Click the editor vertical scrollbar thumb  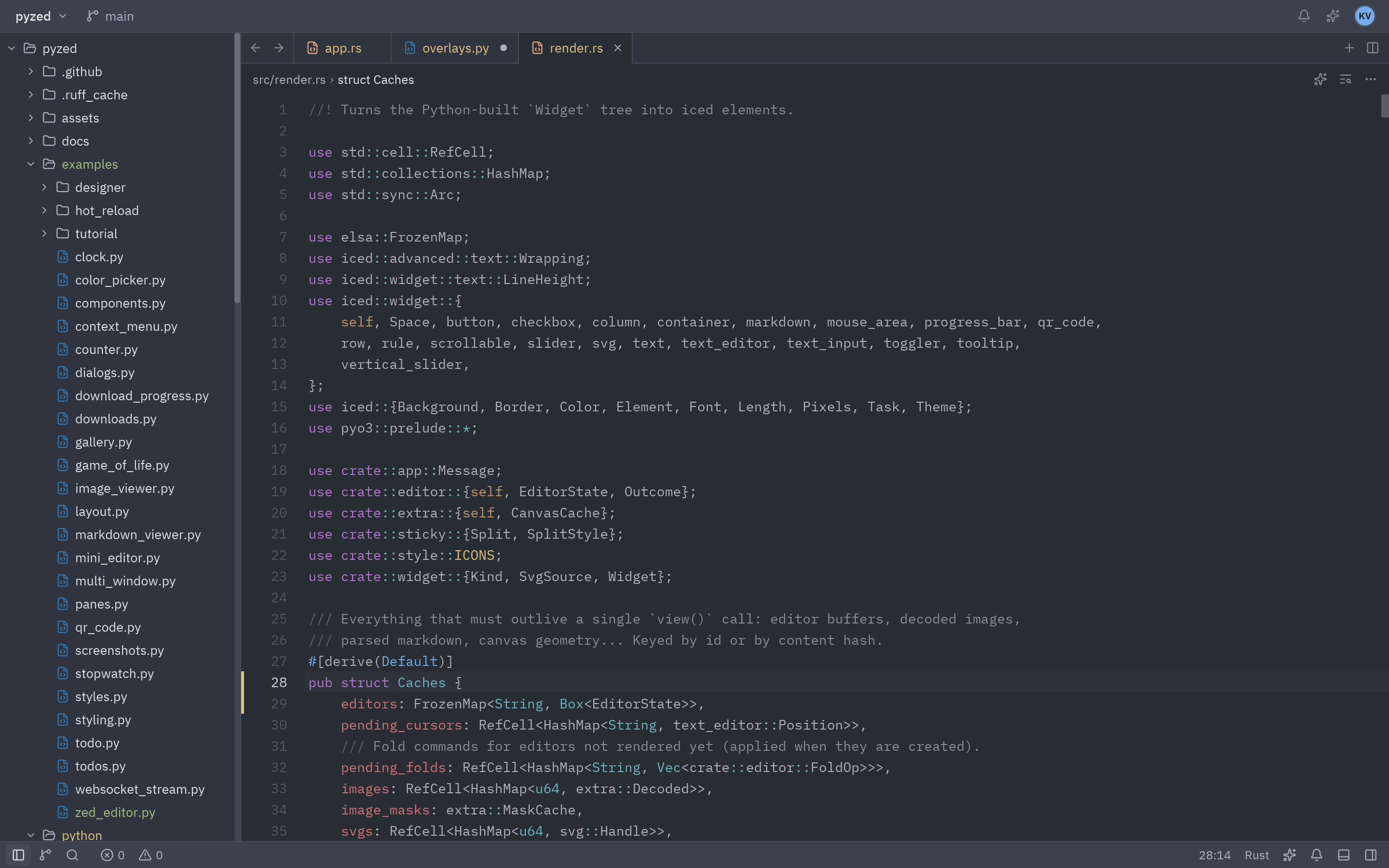tap(1384, 106)
